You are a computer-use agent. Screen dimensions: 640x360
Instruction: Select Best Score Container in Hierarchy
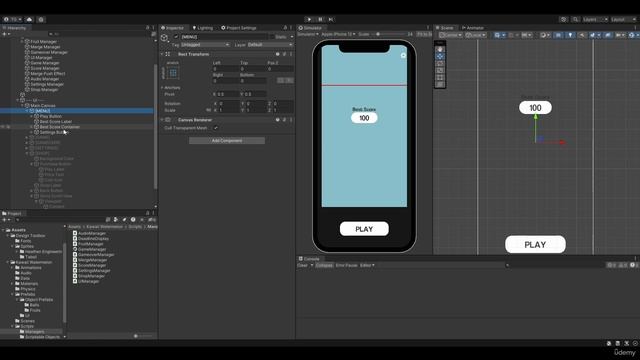click(60, 127)
